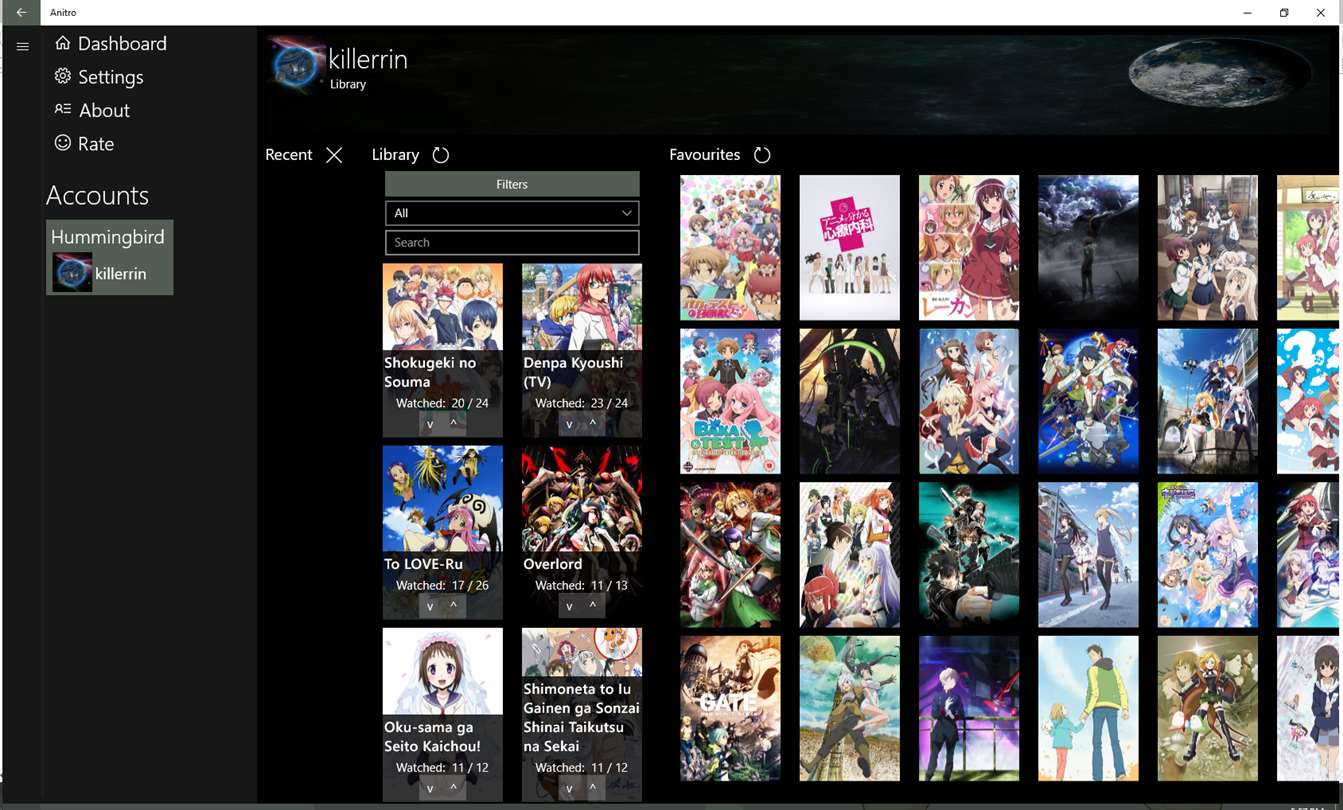
Task: Click the killerrin profile avatar in the header
Action: pos(297,64)
